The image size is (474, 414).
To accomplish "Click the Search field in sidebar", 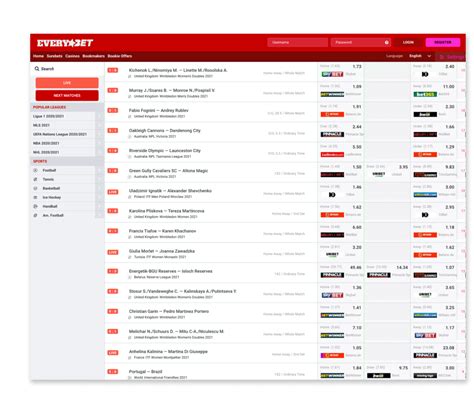I will pos(67,69).
